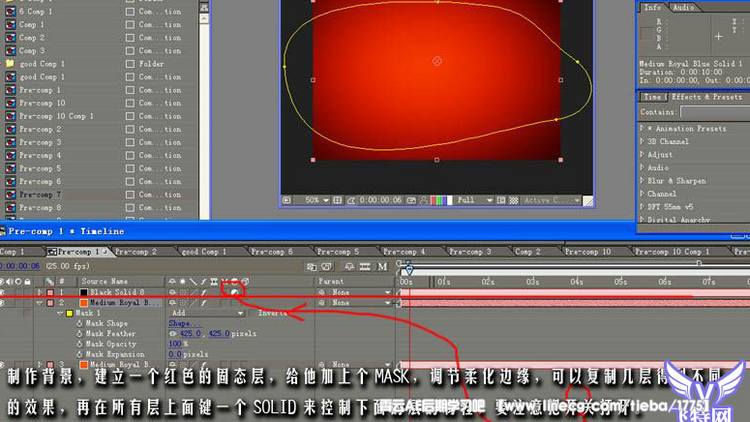Click the time reference icon beside the viewer timecode
Screen dimensions: 750x422
point(351,200)
